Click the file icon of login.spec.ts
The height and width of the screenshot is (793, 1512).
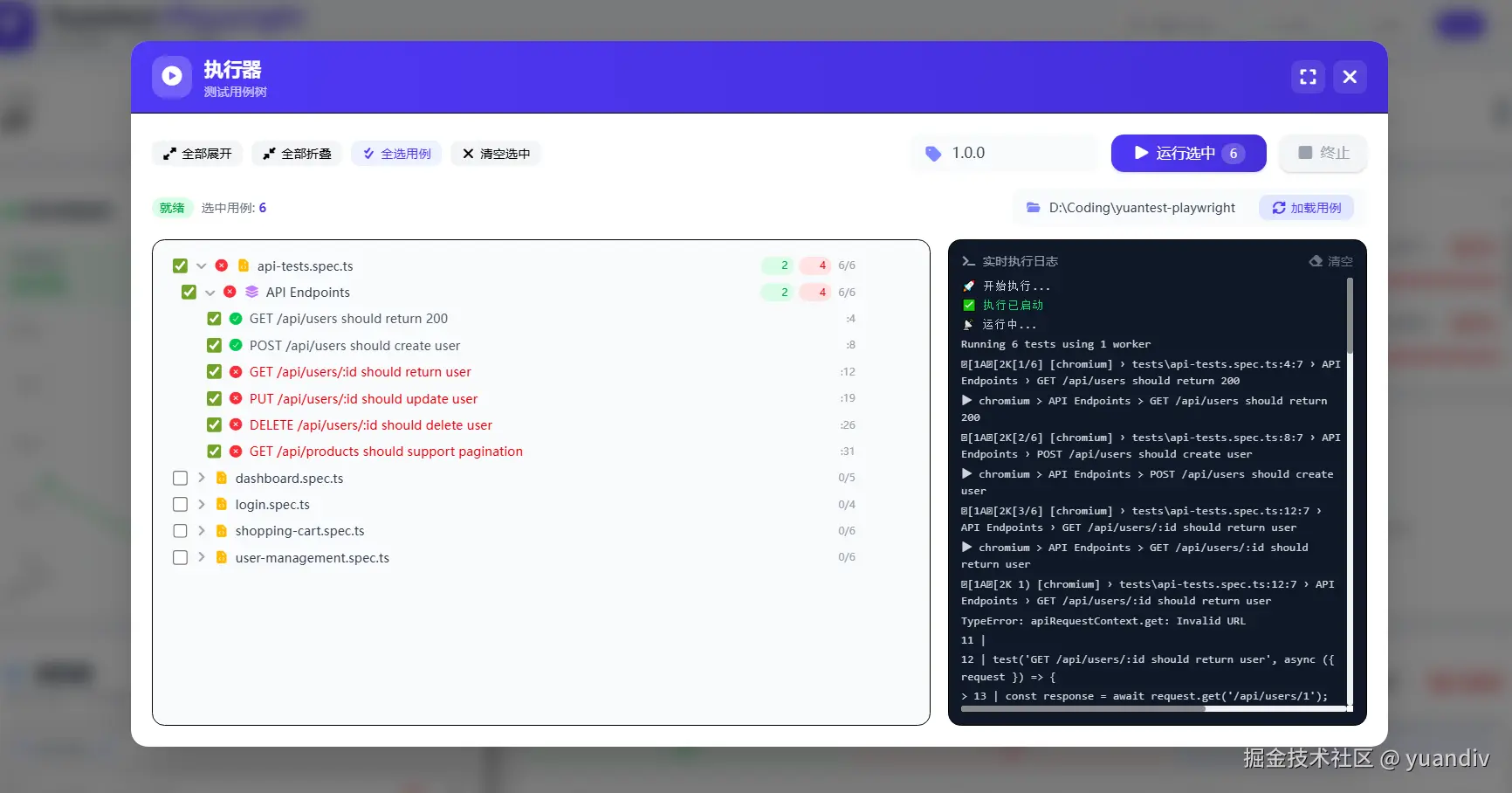click(222, 504)
